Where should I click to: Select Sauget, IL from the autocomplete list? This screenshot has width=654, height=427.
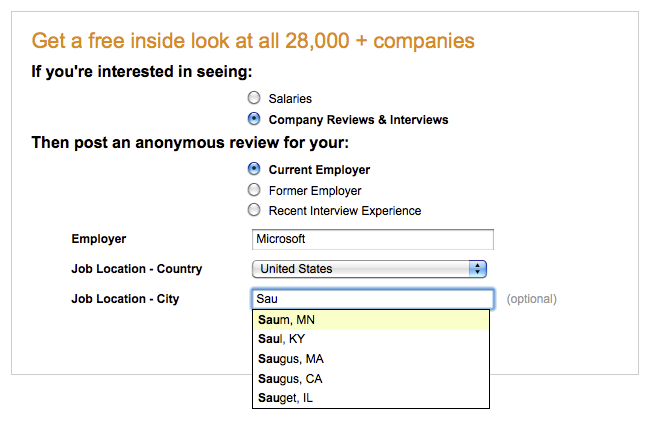tap(371, 398)
